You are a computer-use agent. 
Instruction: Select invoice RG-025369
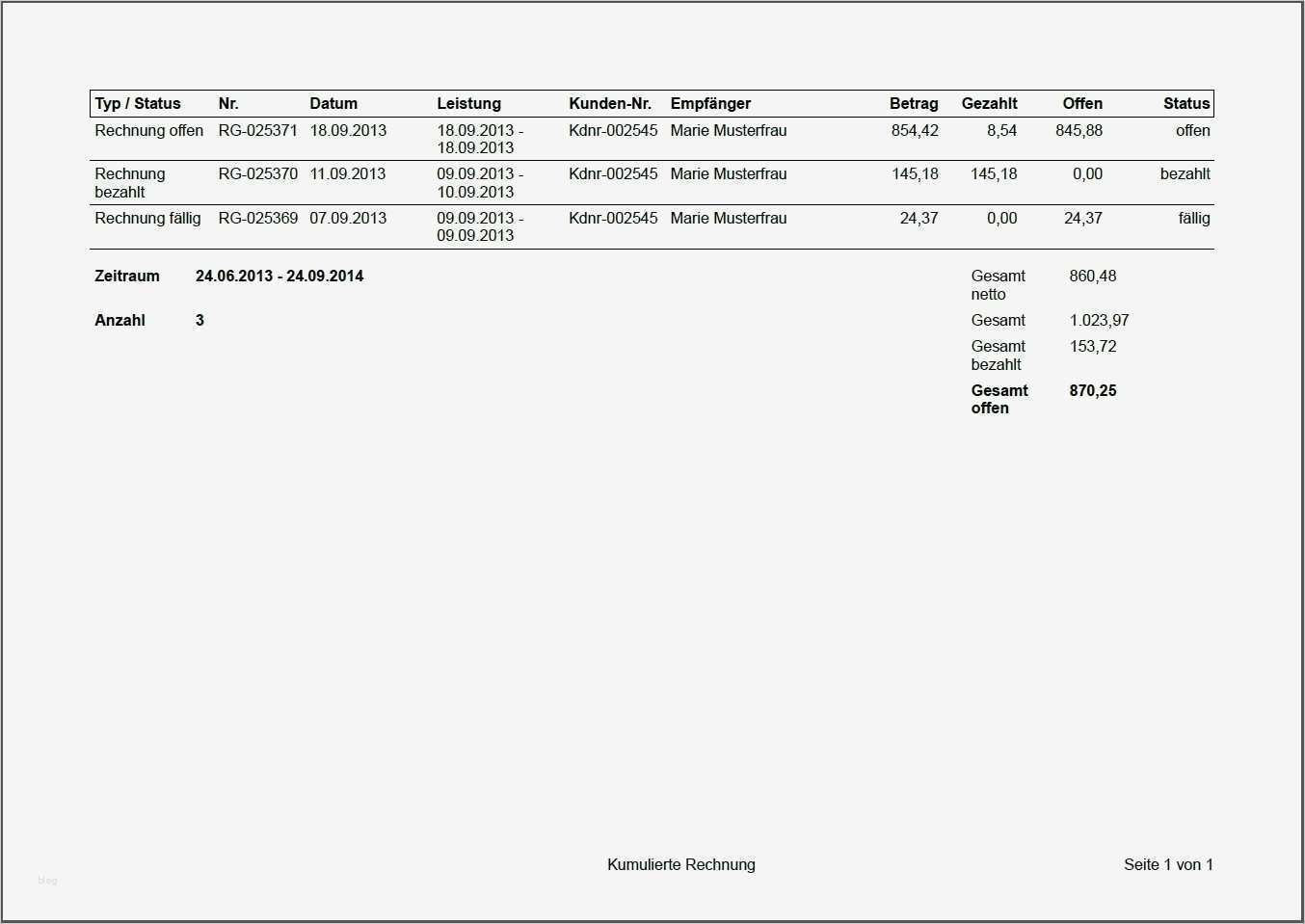click(x=258, y=219)
